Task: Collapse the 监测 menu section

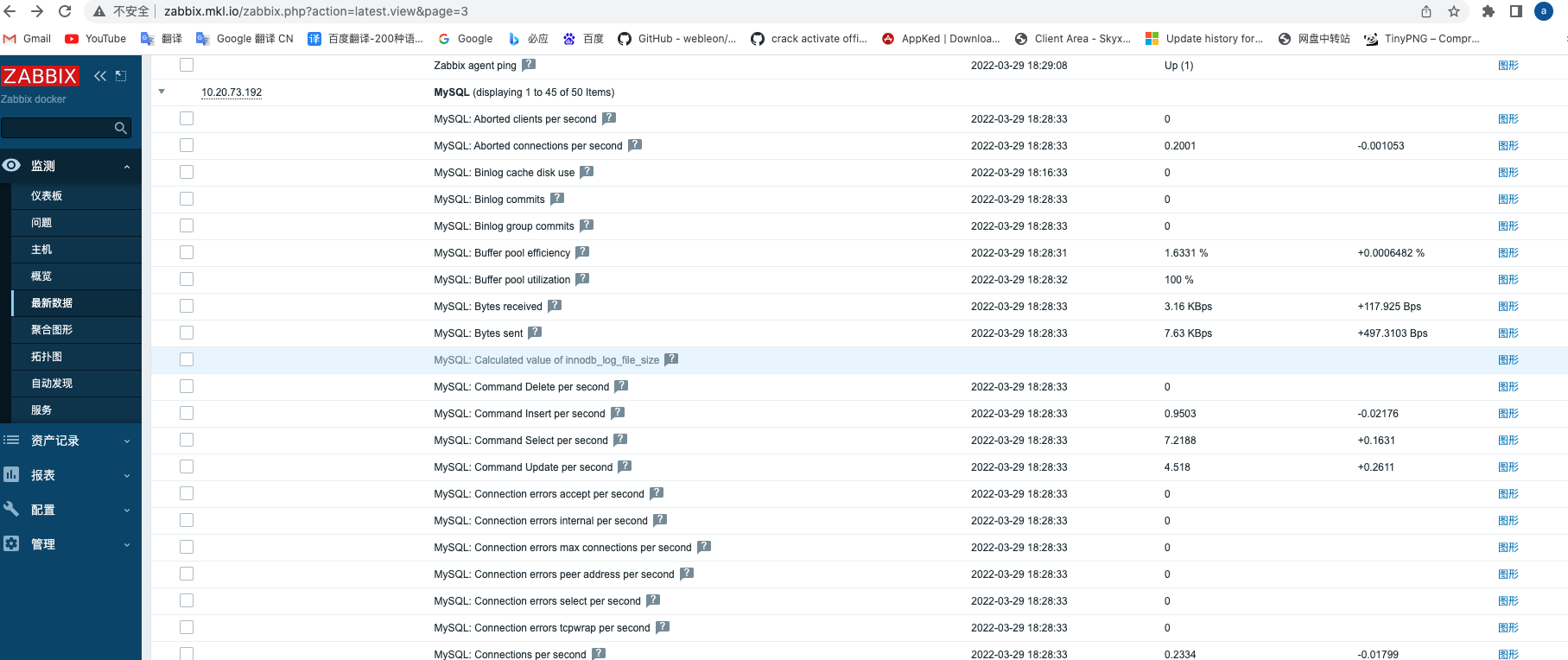Action: (x=127, y=167)
